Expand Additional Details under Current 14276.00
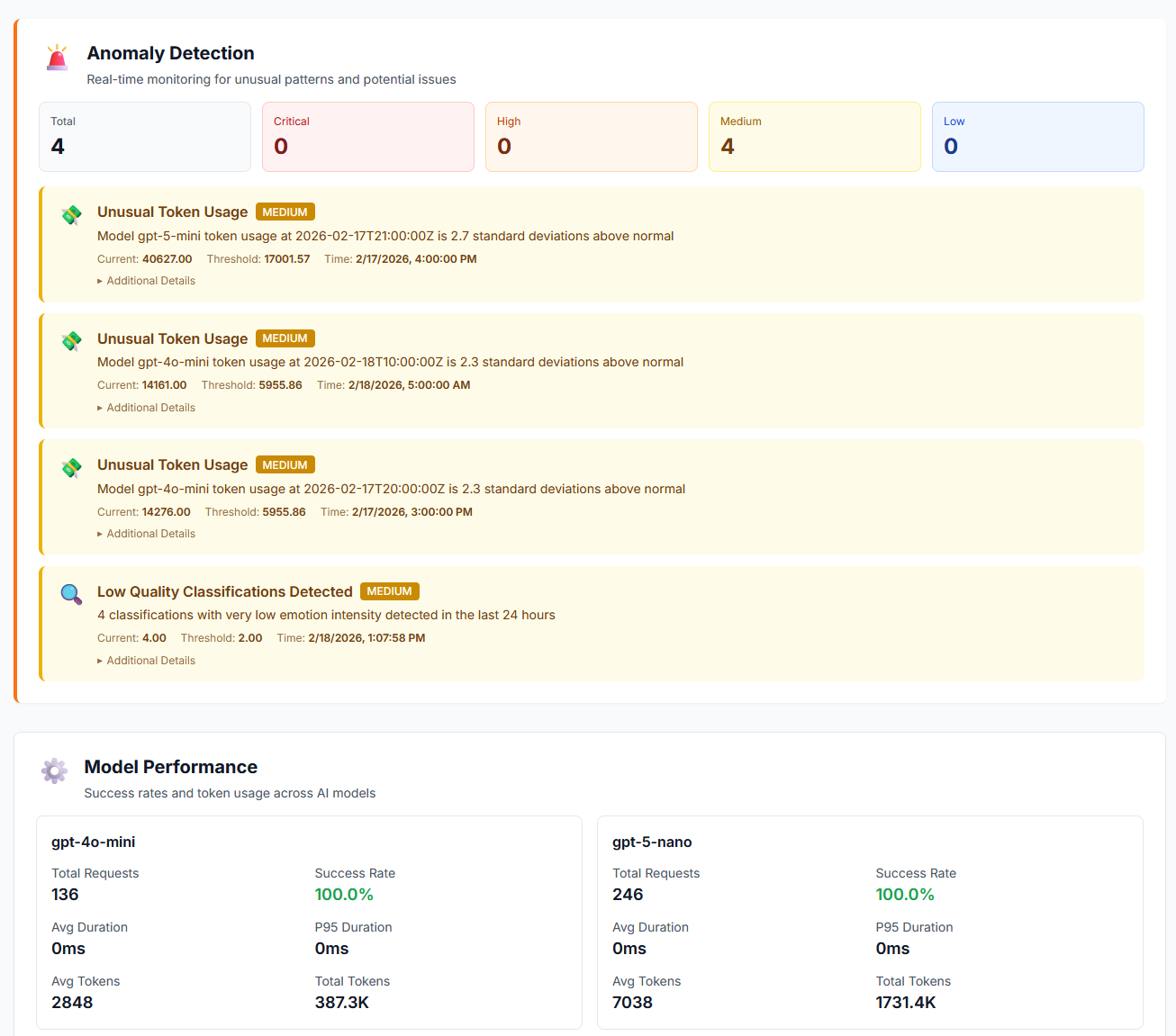1176x1036 pixels. 146,534
